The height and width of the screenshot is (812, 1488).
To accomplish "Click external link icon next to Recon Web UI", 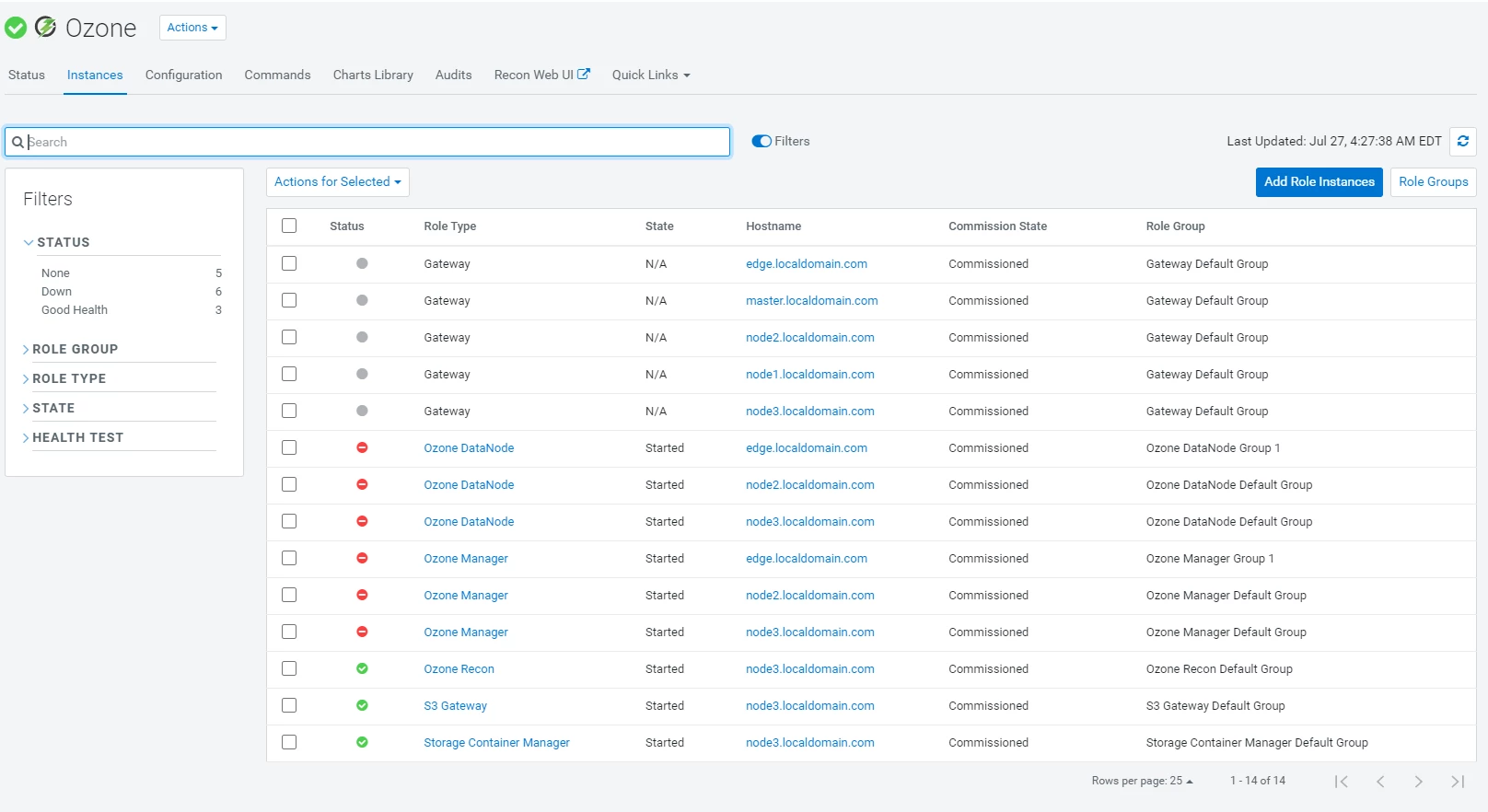I will point(584,74).
